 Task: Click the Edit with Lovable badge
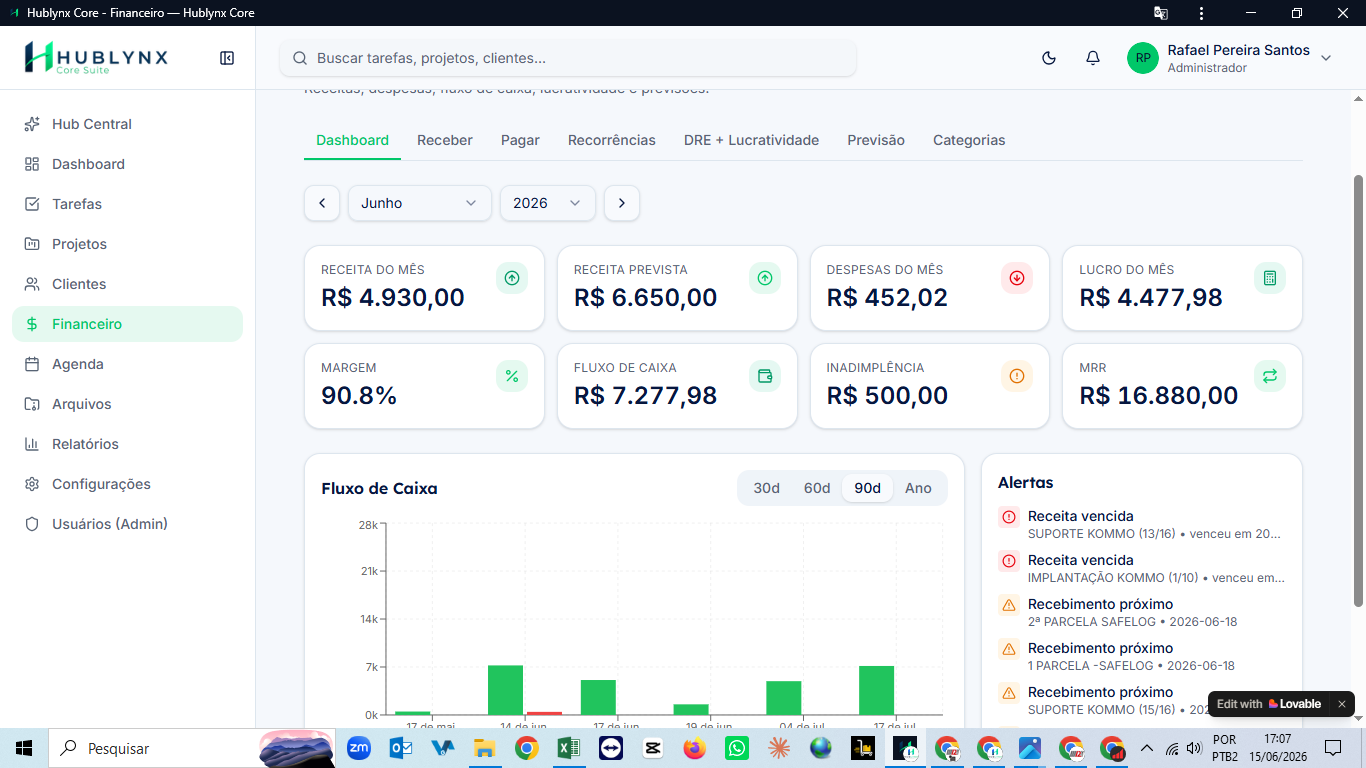click(x=1269, y=704)
